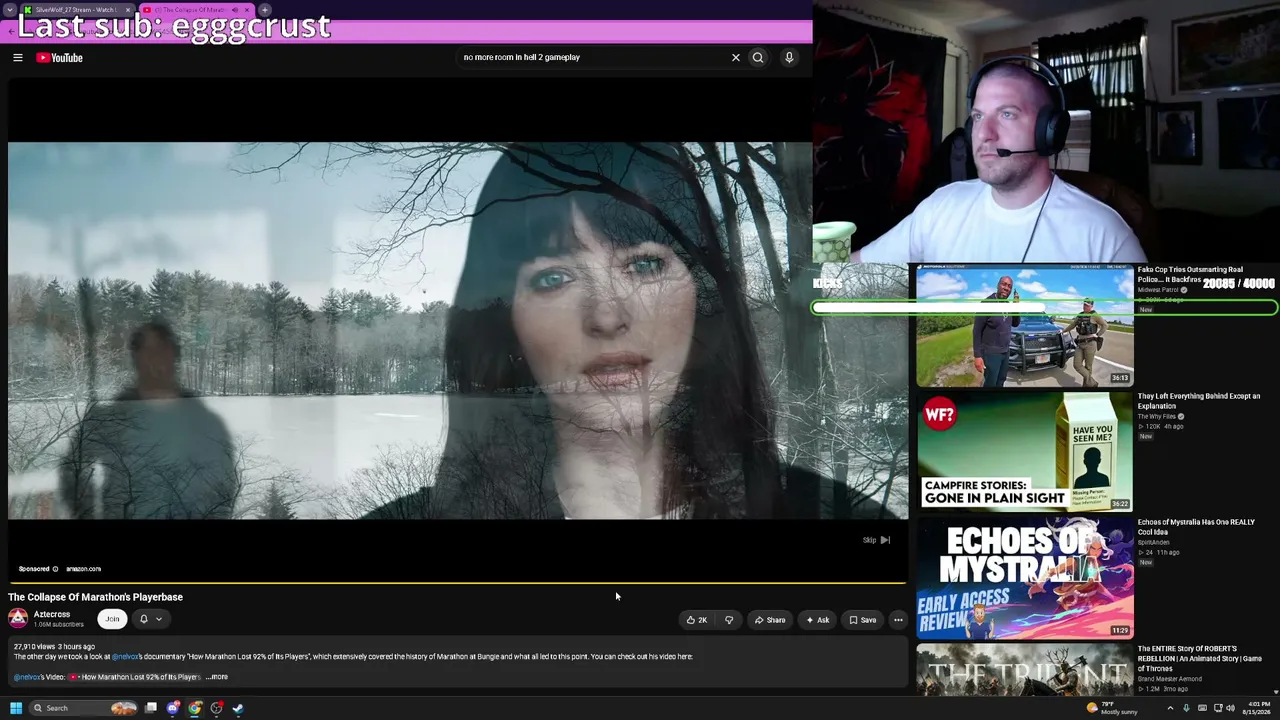Open the YouTube hamburger guide menu
Viewport: 1280px width, 720px height.
pyautogui.click(x=17, y=58)
